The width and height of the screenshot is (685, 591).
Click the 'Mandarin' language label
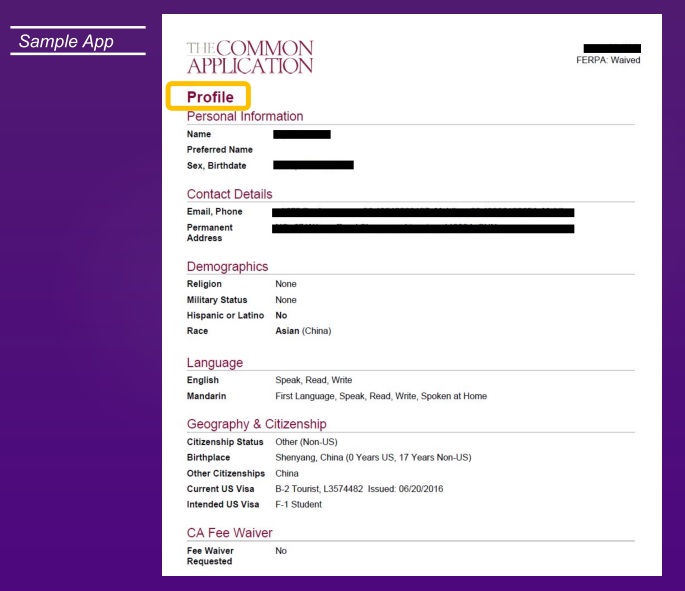coord(207,396)
